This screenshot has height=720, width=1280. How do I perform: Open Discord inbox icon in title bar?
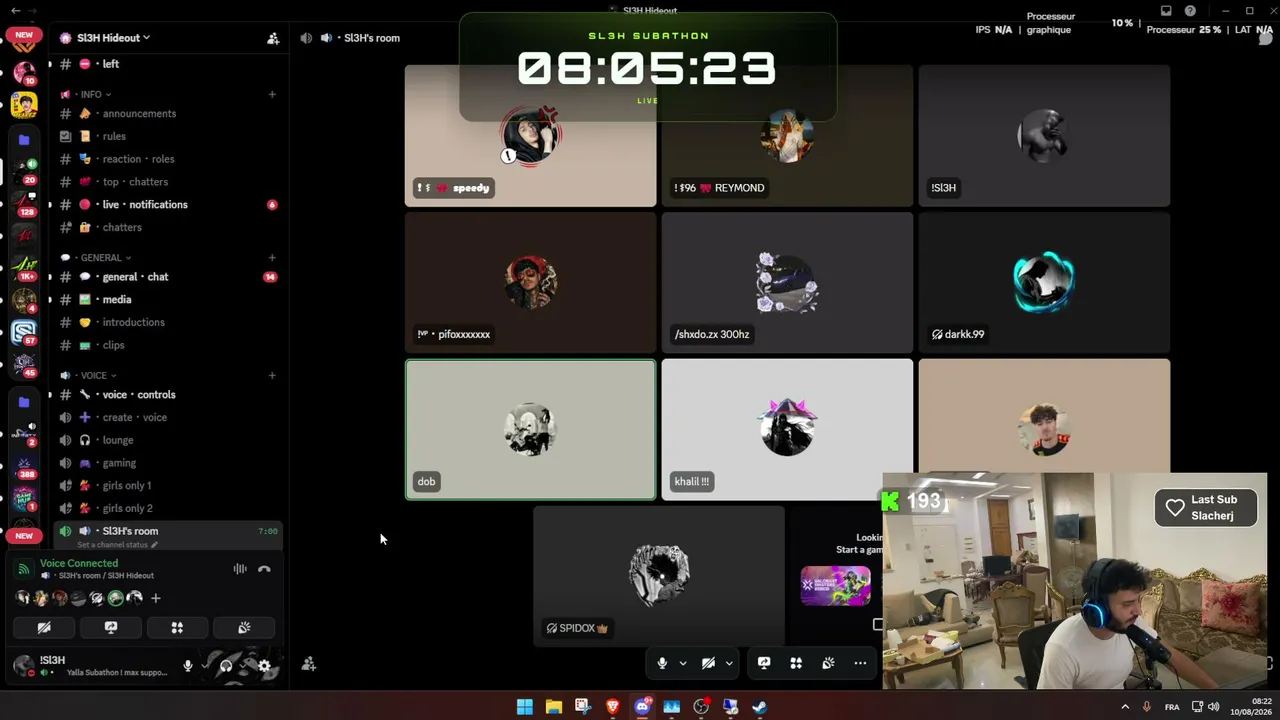tap(1166, 11)
